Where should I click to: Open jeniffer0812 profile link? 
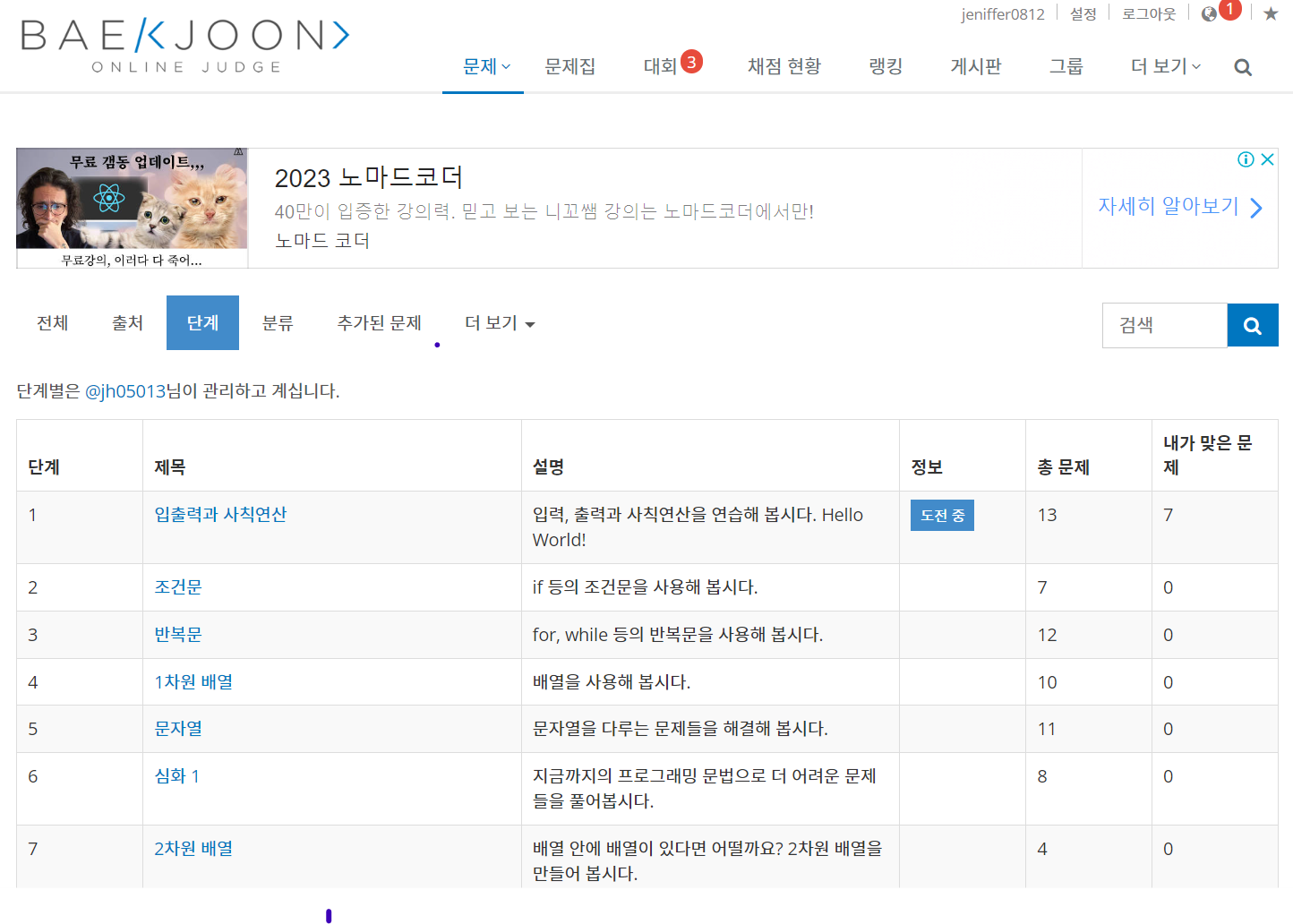tap(1003, 14)
